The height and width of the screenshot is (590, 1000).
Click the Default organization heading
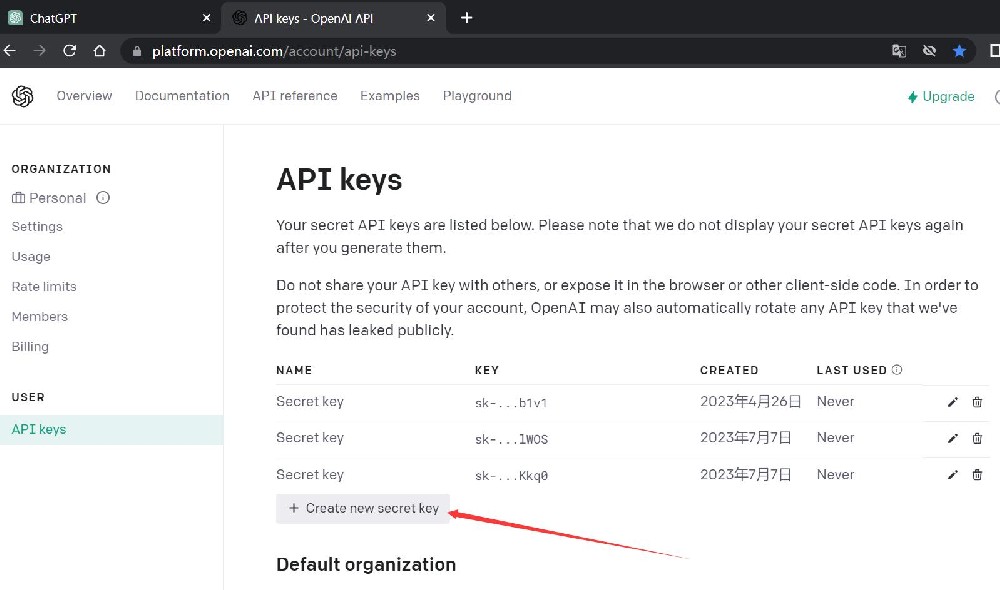(x=366, y=564)
